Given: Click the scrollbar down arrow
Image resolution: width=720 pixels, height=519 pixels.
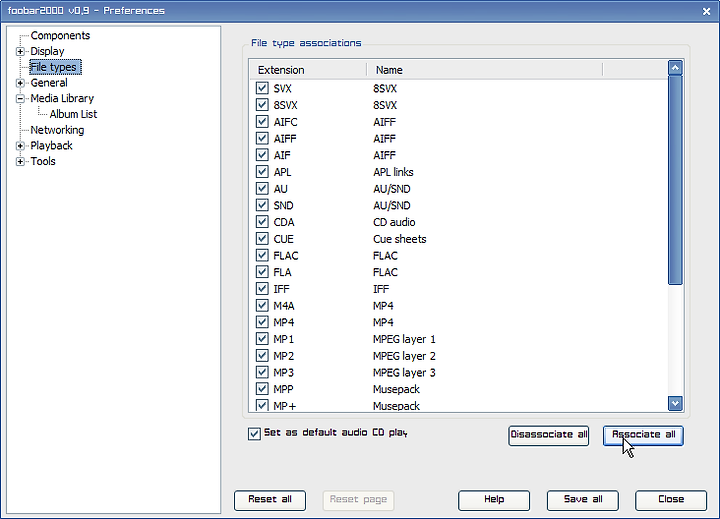Looking at the screenshot, I should coord(675,403).
